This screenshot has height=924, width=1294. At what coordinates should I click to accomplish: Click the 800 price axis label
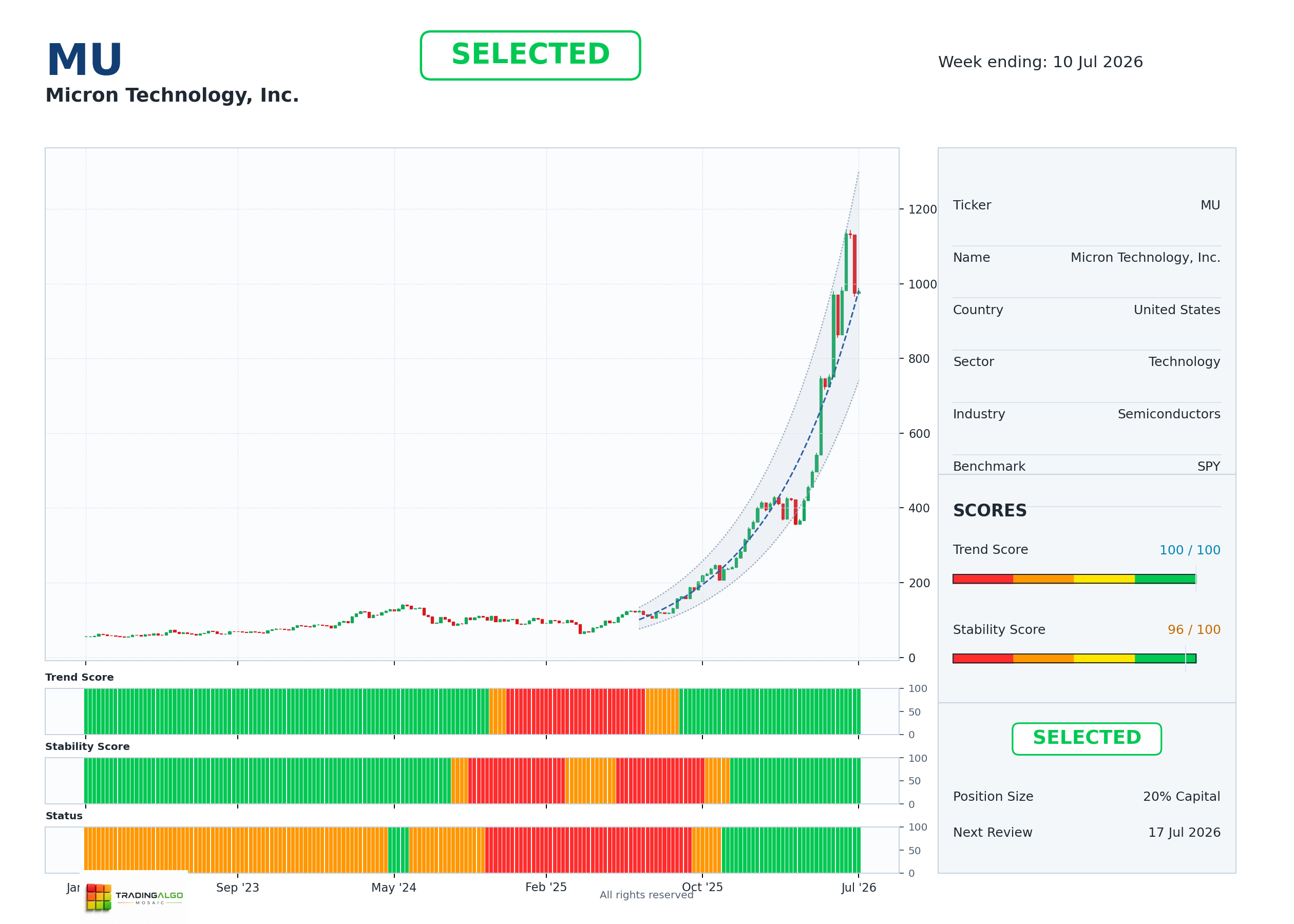[x=919, y=359]
